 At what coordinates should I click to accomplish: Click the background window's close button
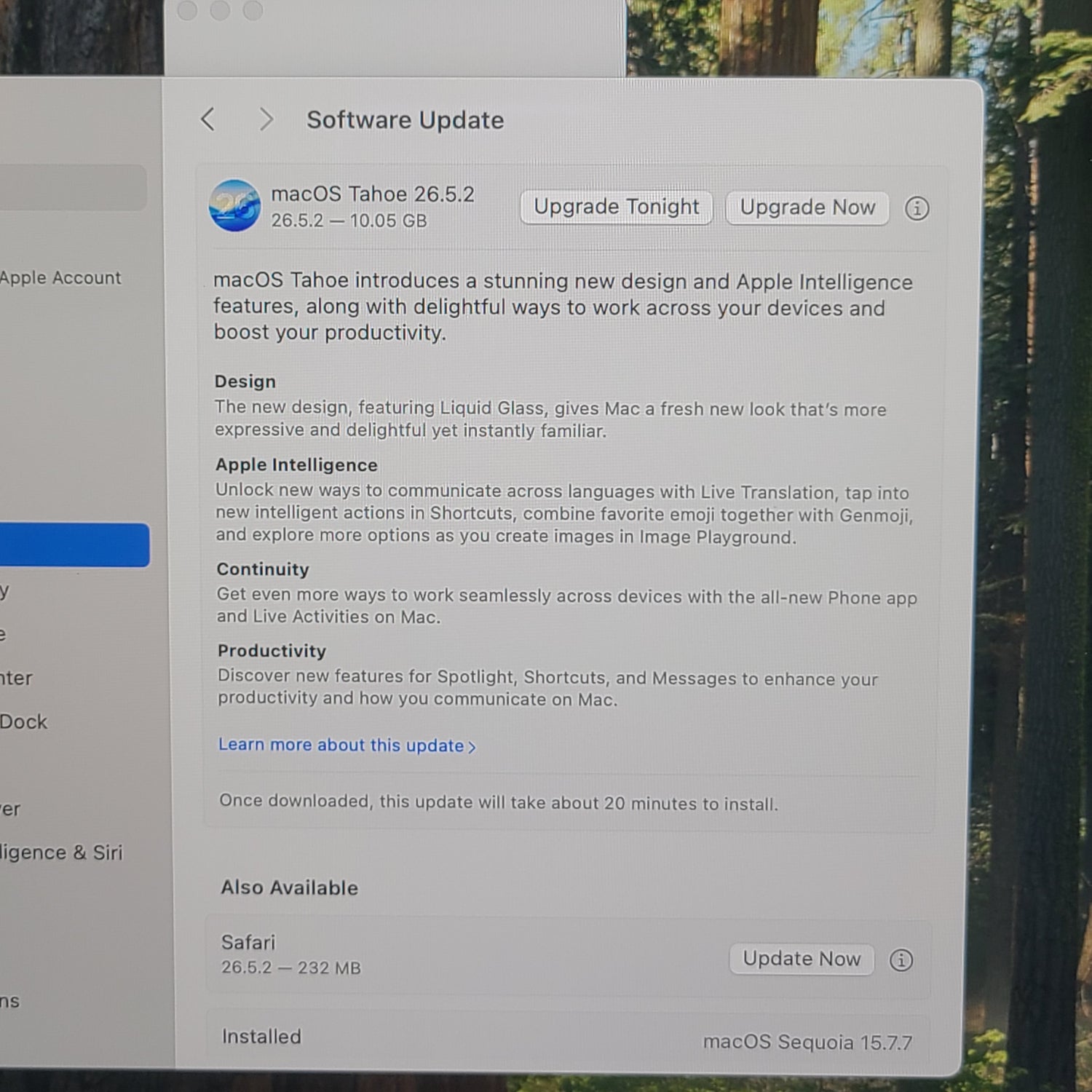pyautogui.click(x=188, y=10)
